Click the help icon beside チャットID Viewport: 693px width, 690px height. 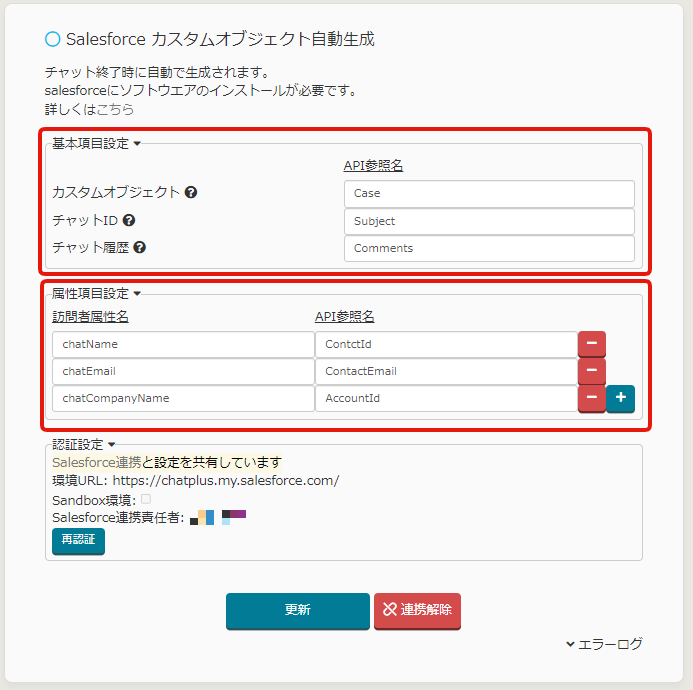click(129, 220)
